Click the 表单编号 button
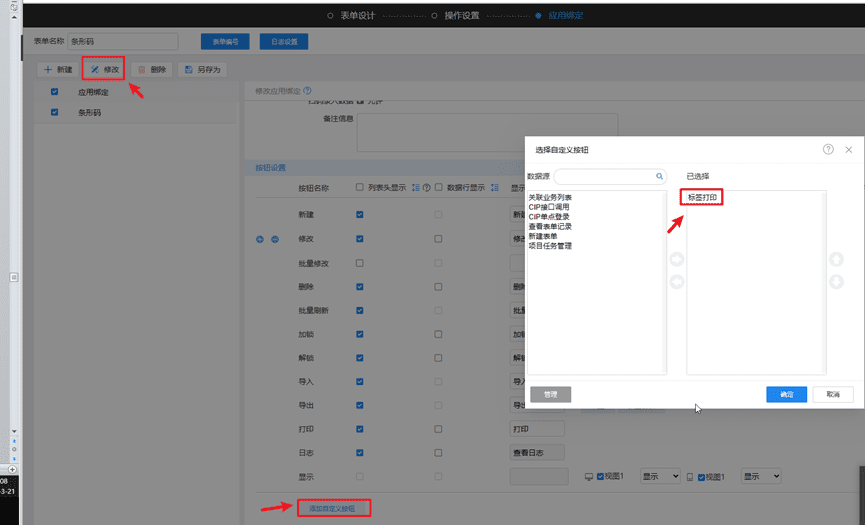Screen dimensions: 865x525 click(225, 41)
